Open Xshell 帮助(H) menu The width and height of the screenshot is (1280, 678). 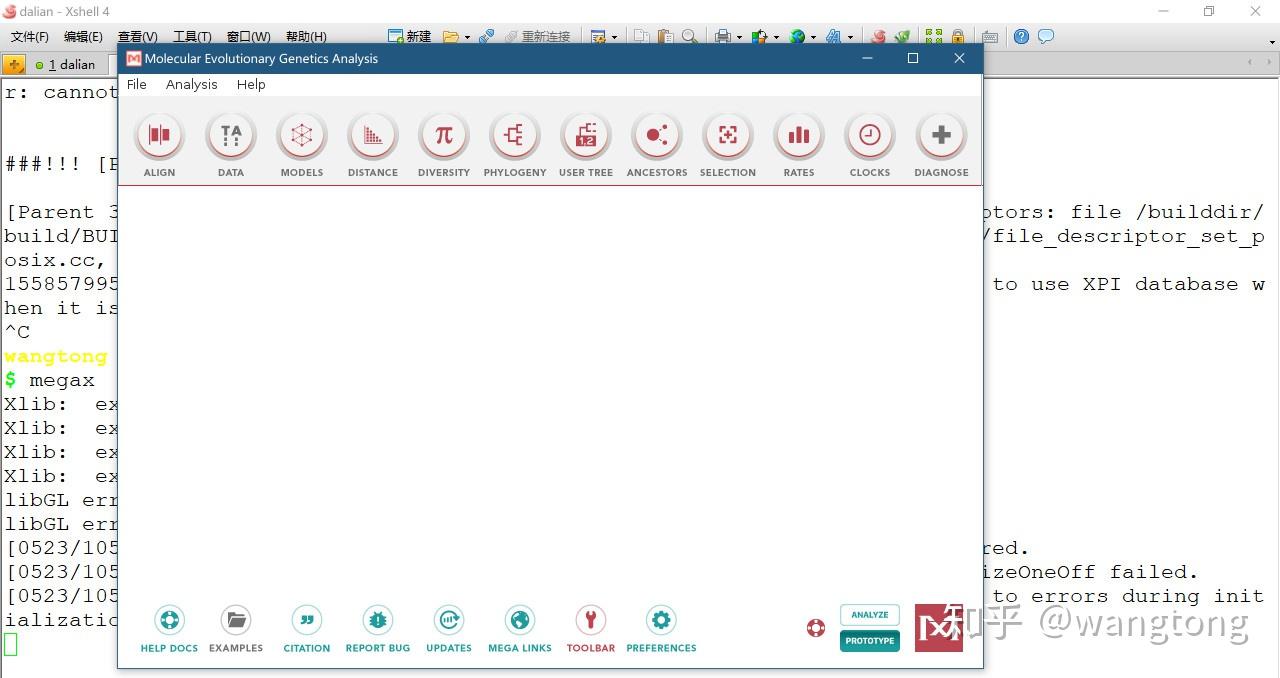306,36
